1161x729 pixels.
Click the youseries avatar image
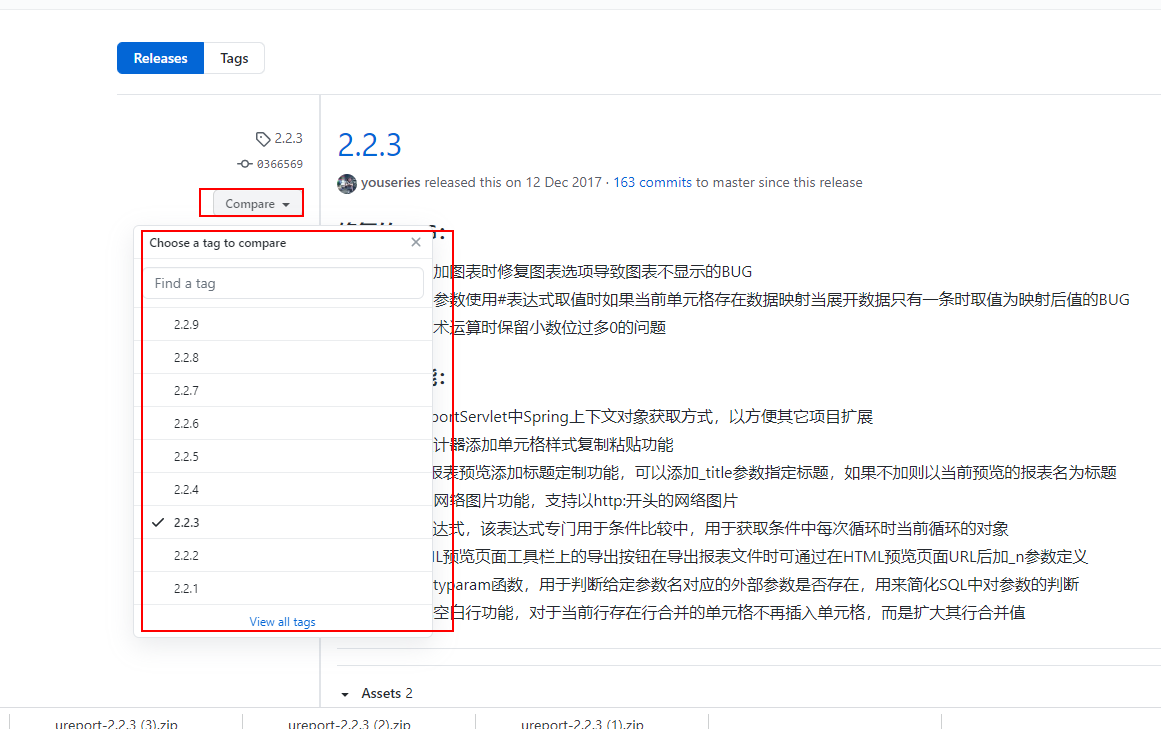[x=347, y=184]
